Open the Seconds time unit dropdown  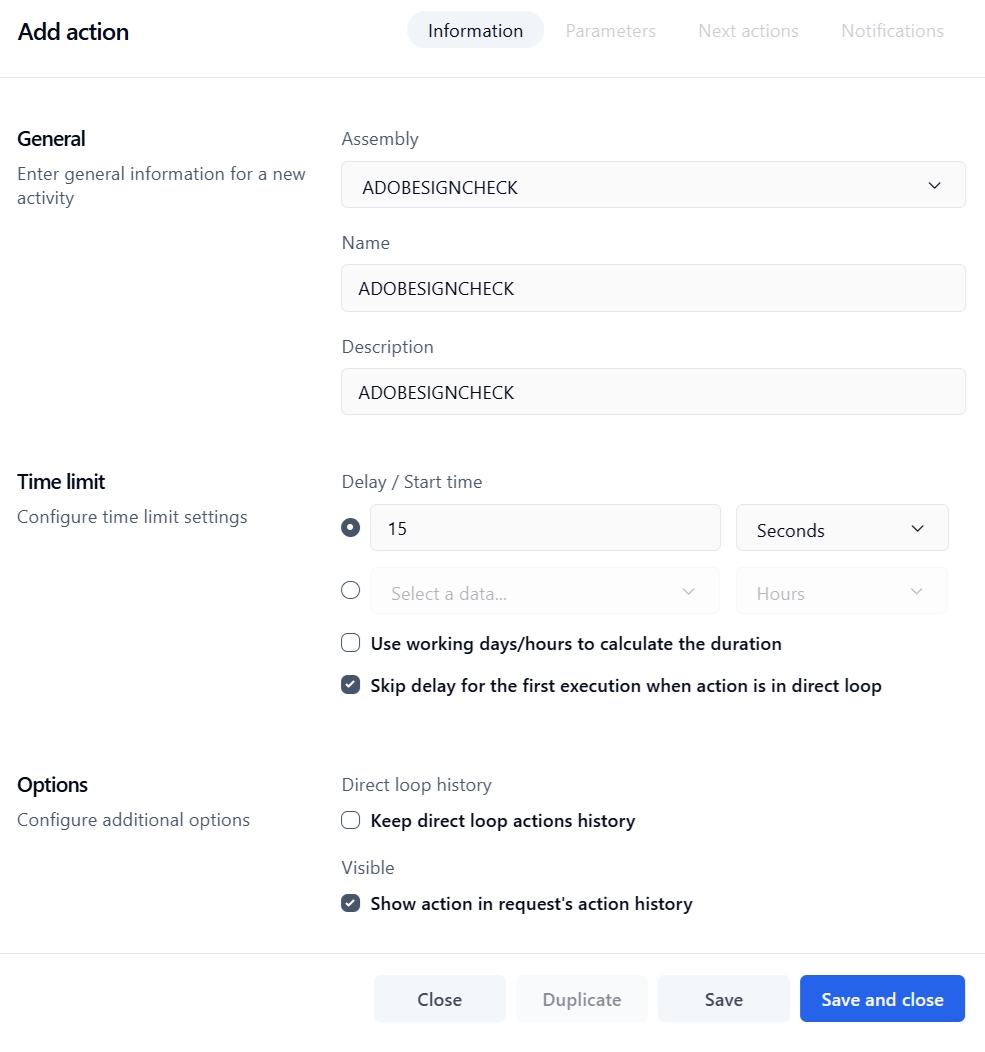[x=842, y=529]
